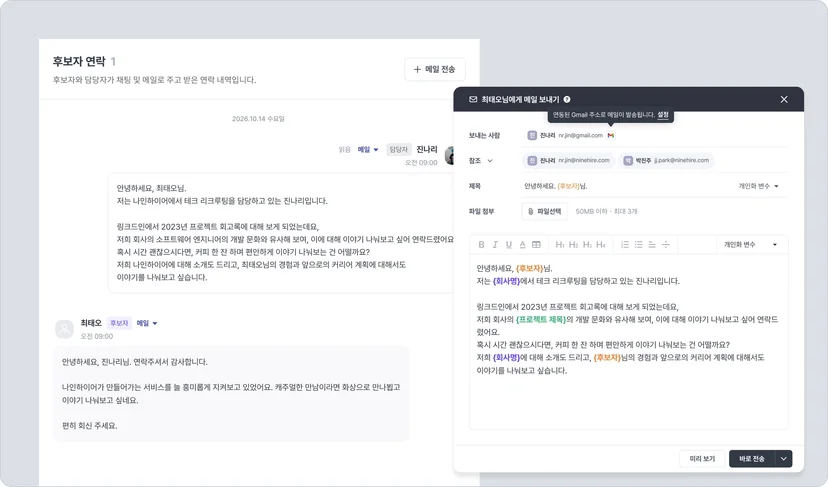Screen dimensions: 828x487
Task: Apply Heading 1 style in the editor
Action: click(560, 245)
